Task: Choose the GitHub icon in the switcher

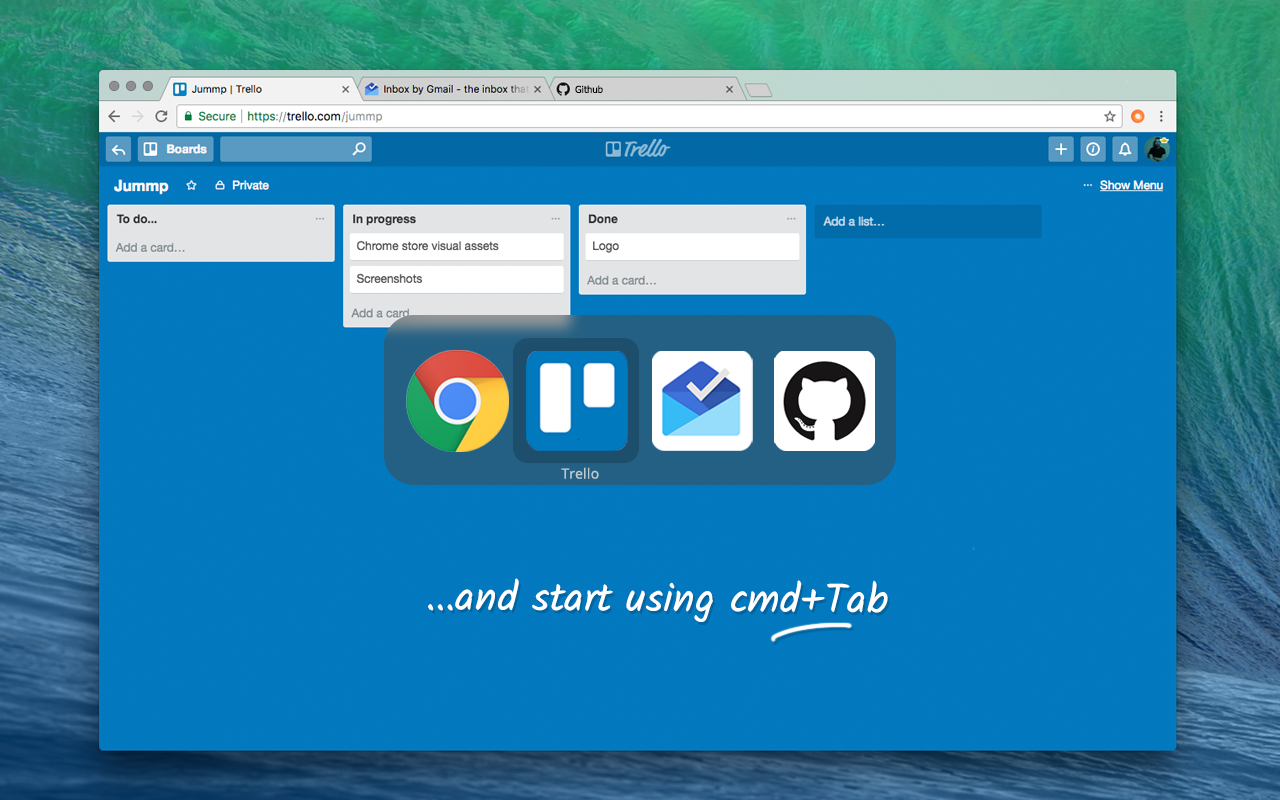Action: (x=824, y=401)
